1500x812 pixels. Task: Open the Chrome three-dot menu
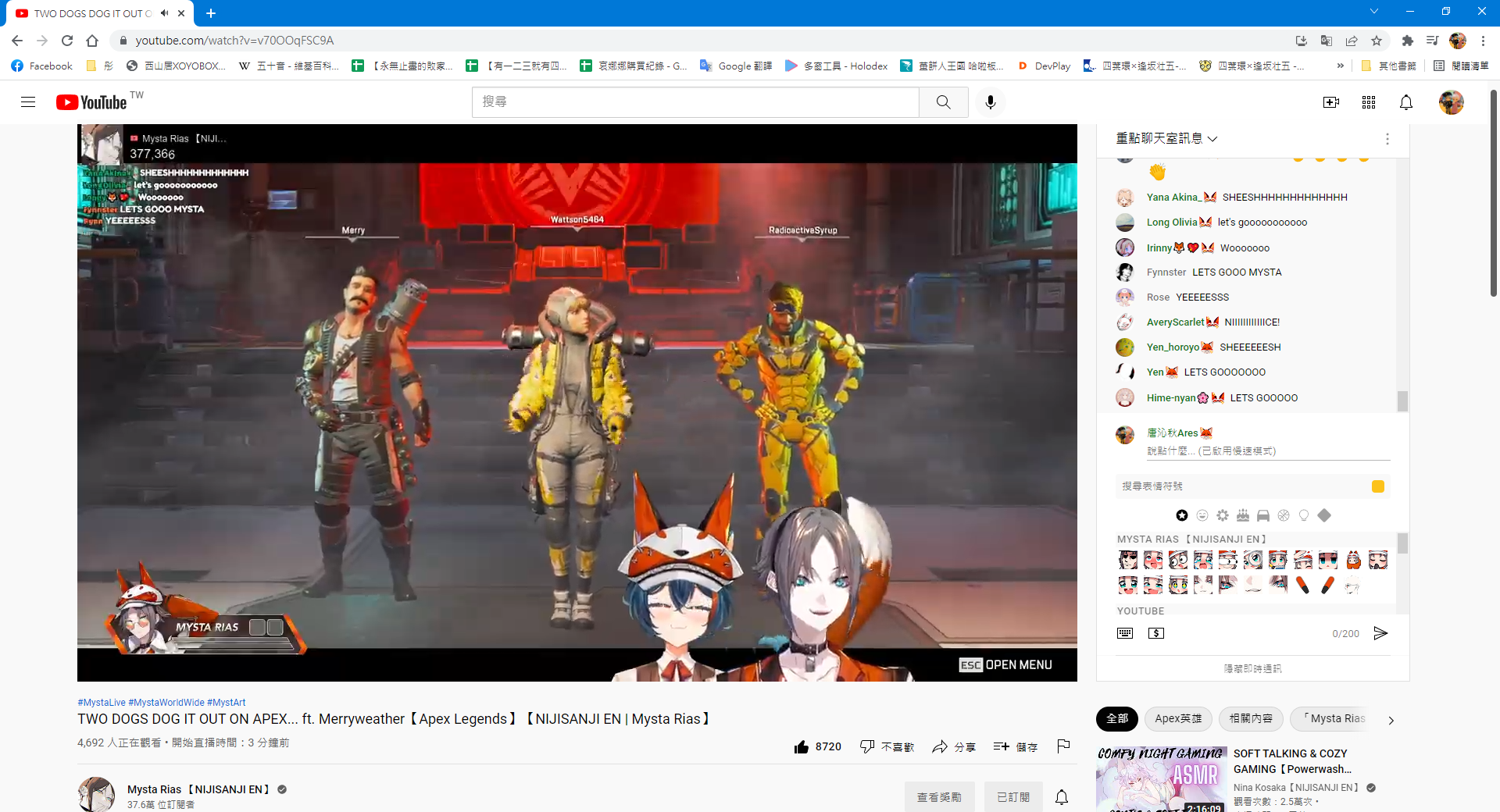pyautogui.click(x=1483, y=41)
